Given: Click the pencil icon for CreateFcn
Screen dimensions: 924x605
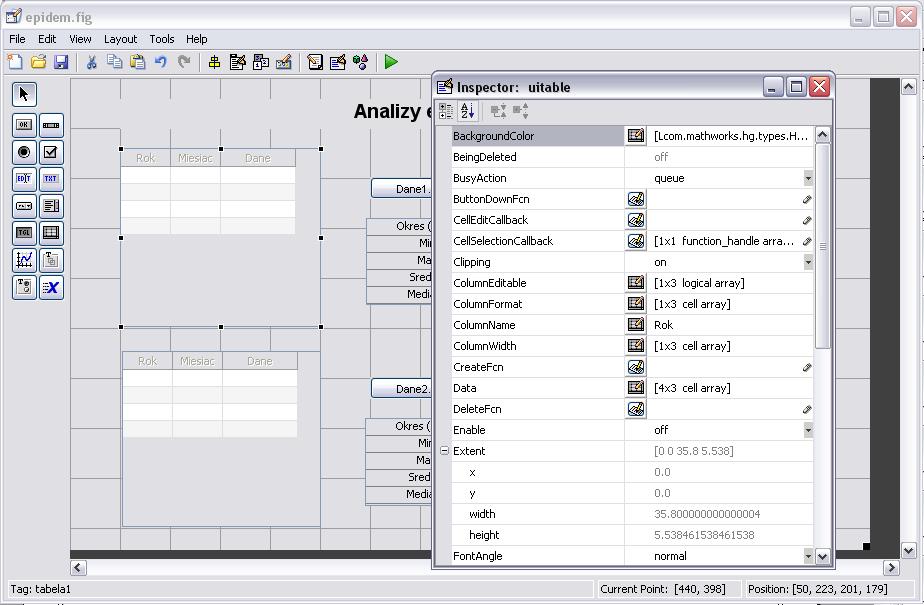Looking at the screenshot, I should pos(807,368).
